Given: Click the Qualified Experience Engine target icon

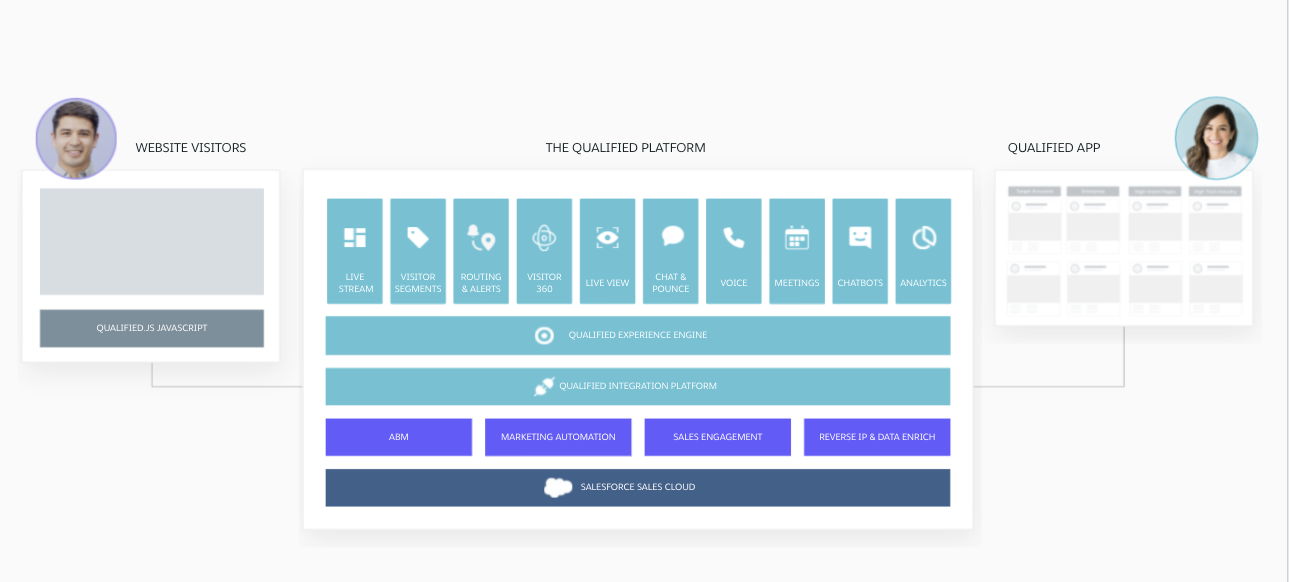Looking at the screenshot, I should coord(544,335).
